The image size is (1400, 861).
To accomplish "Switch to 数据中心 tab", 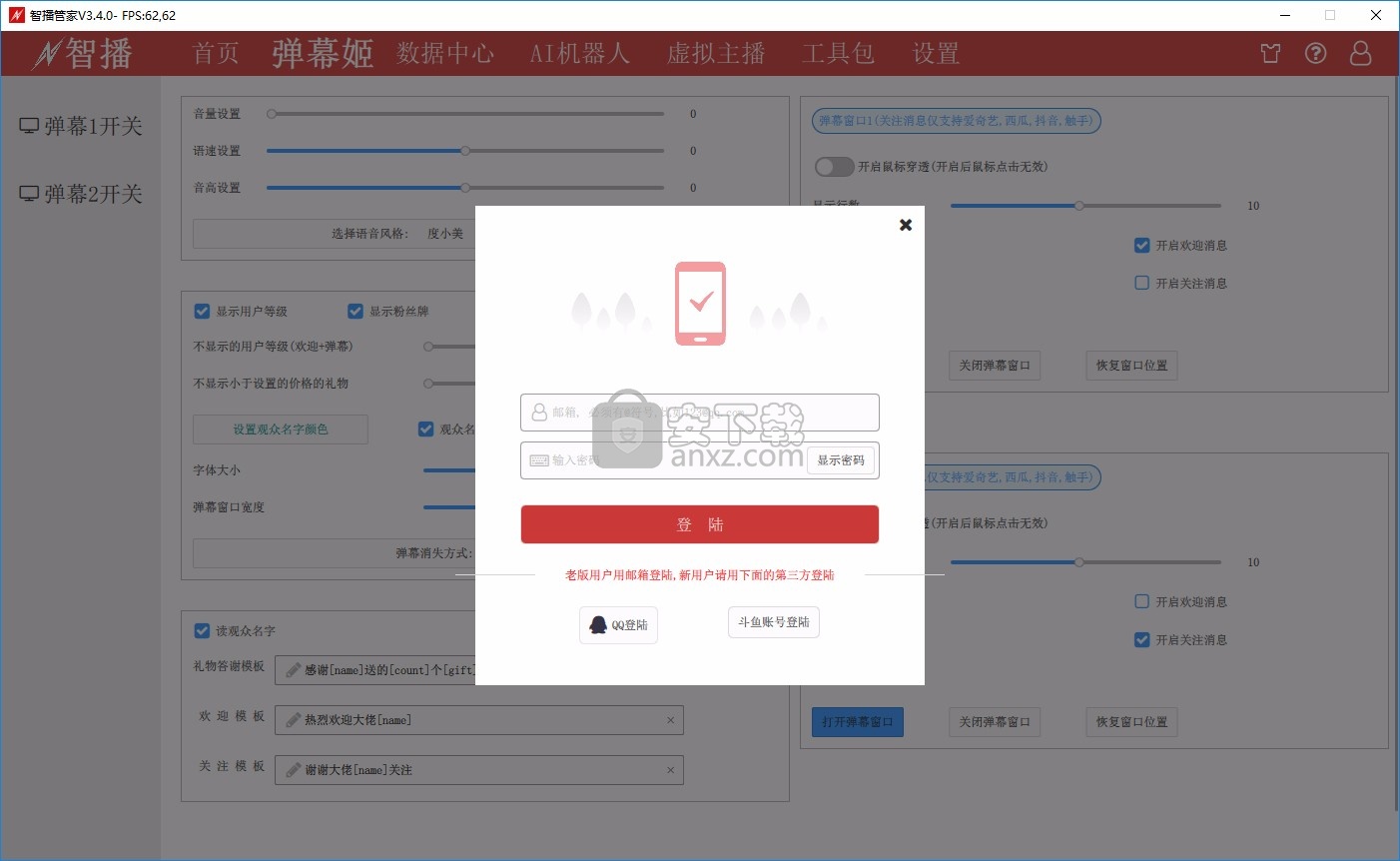I will [x=445, y=54].
